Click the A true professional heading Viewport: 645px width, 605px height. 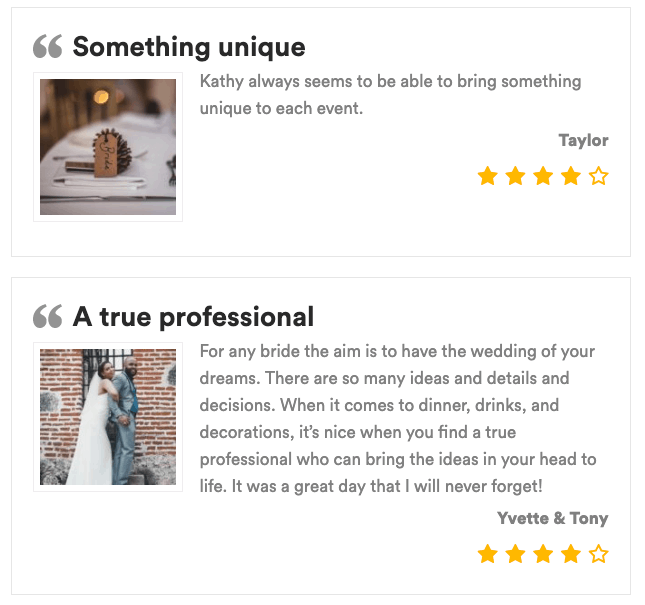(193, 317)
